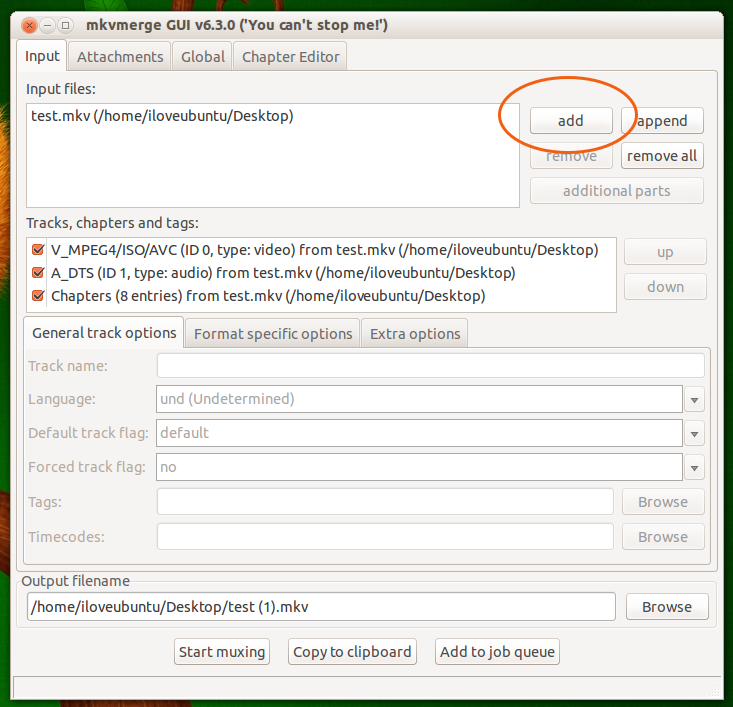Open Extra options tab

[415, 334]
